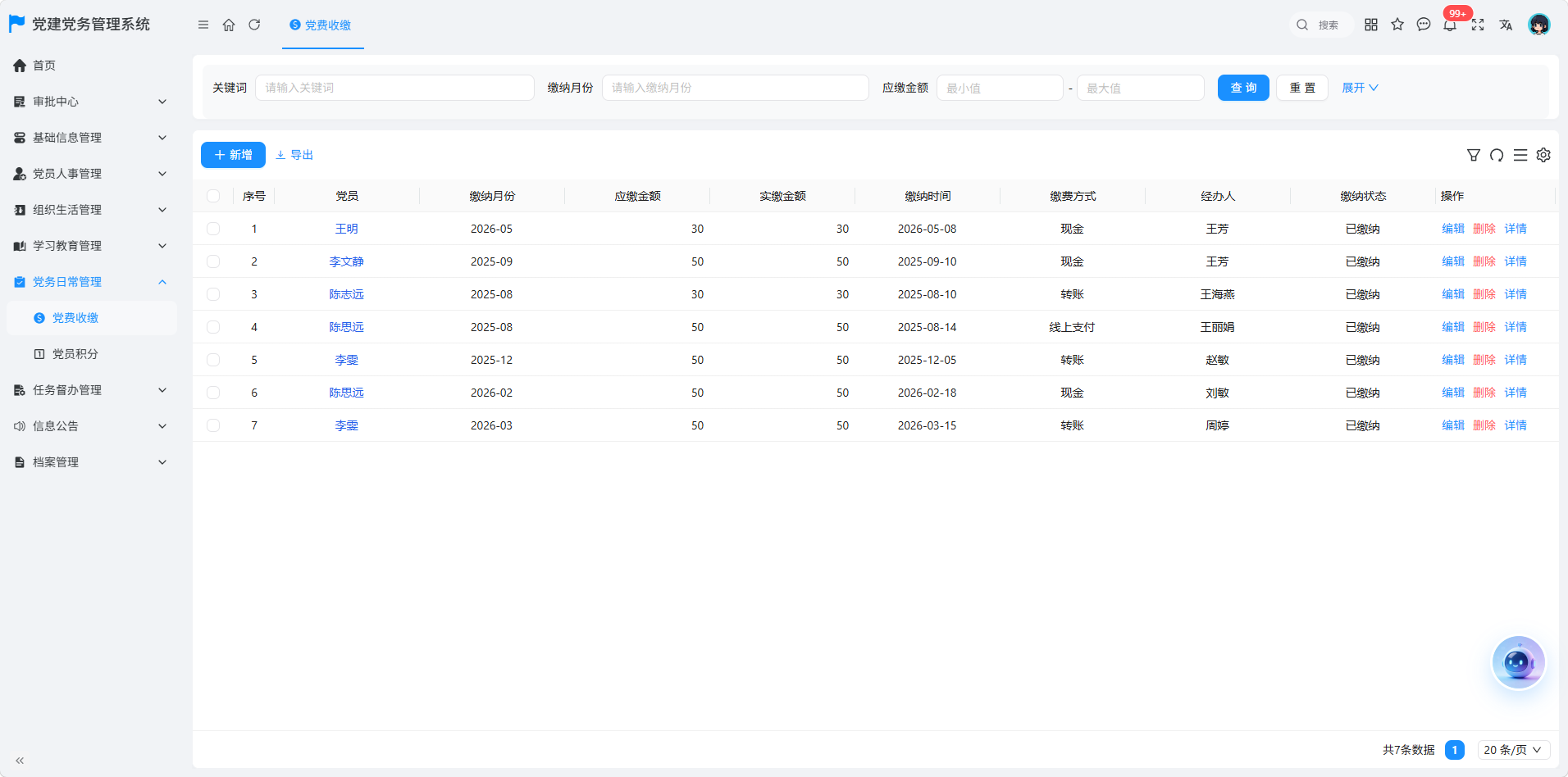1568x777 pixels.
Task: Click the 查询 search button
Action: (x=1243, y=88)
